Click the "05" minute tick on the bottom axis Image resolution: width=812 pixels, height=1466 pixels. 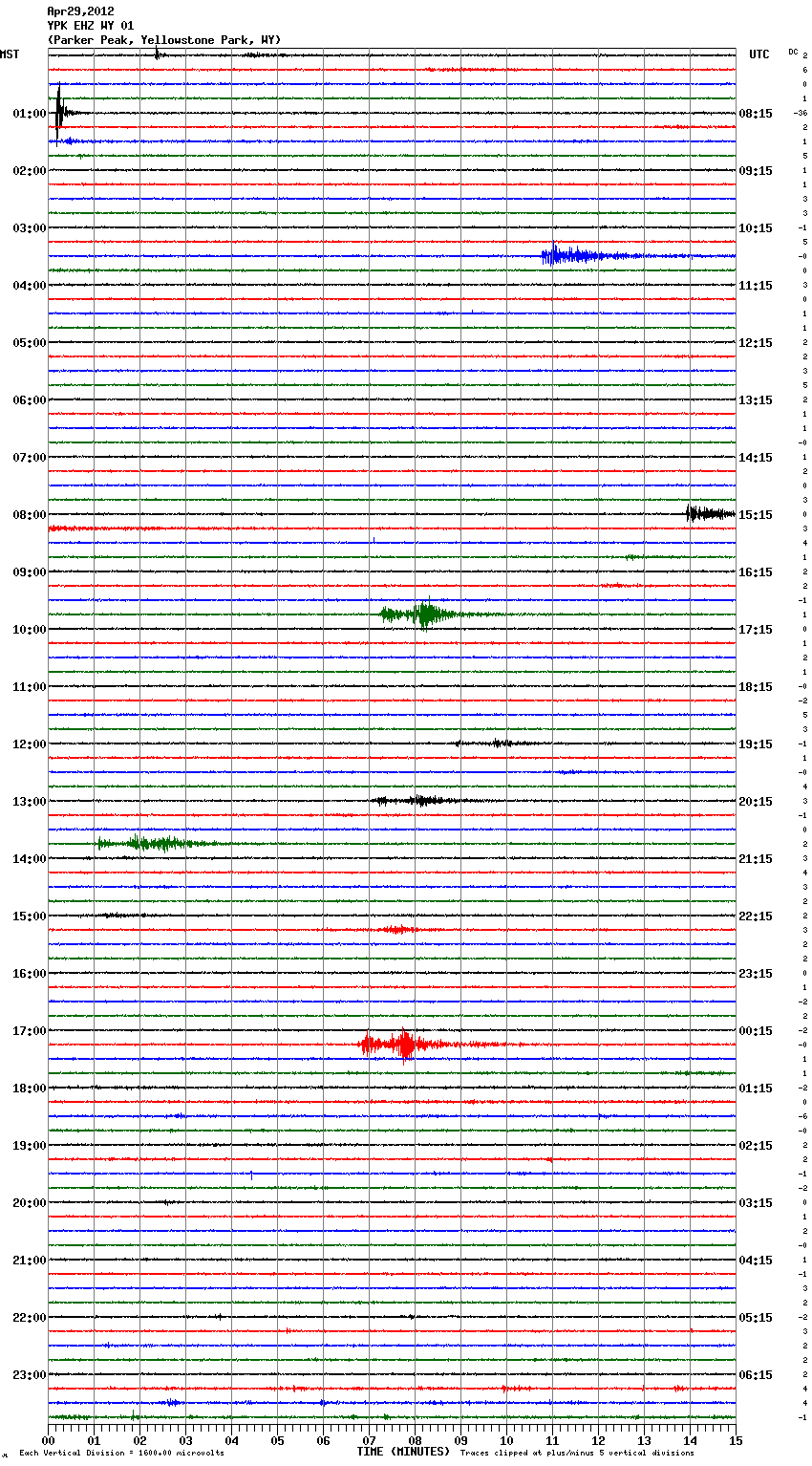(x=277, y=1440)
